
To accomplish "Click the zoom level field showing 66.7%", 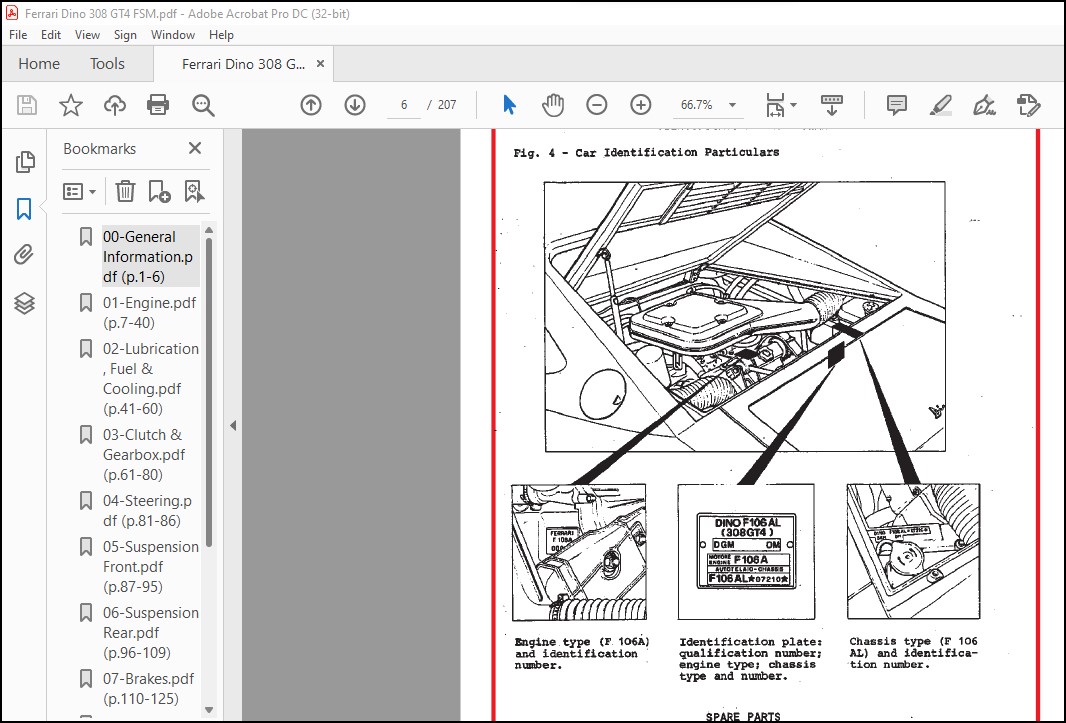I will [x=696, y=105].
